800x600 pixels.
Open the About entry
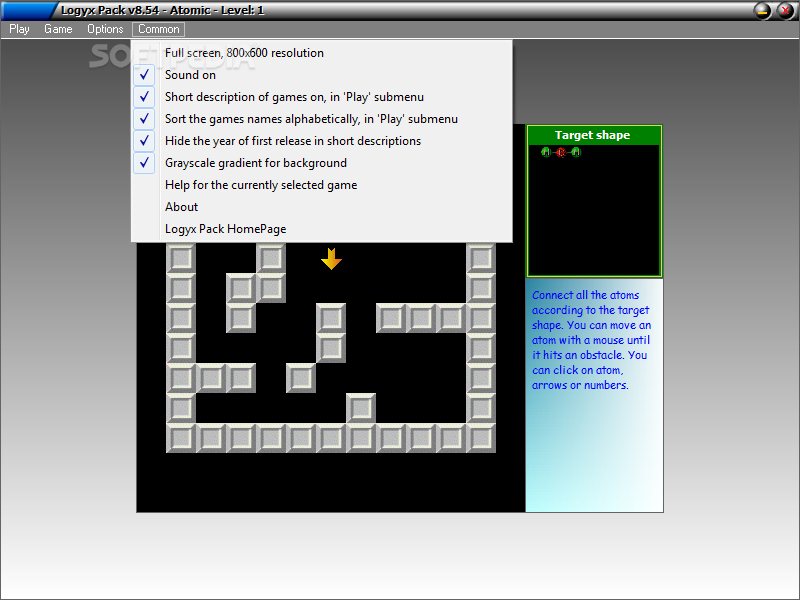(321, 206)
